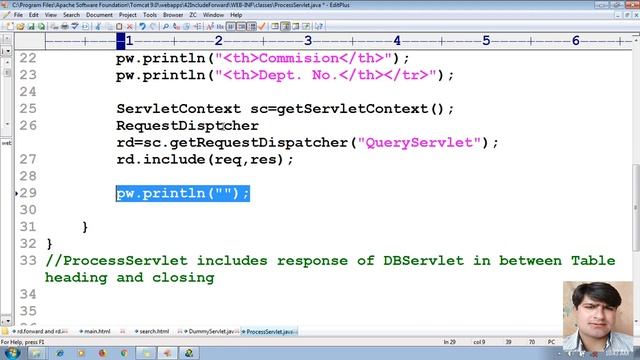Click the Copy toolbar icon
This screenshot has height=360, width=640.
(109, 27)
